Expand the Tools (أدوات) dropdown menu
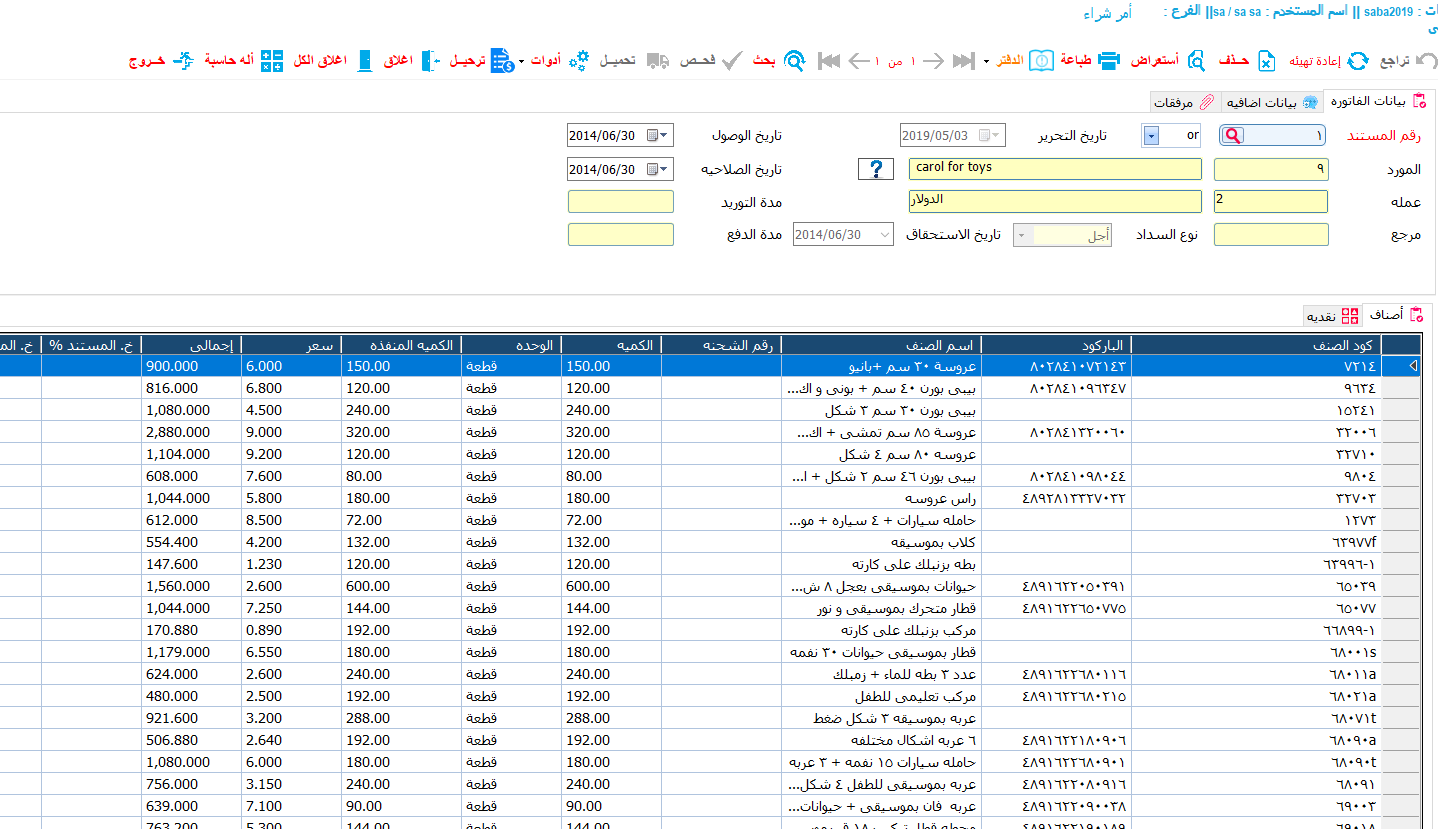This screenshot has width=1438, height=829. click(x=522, y=62)
